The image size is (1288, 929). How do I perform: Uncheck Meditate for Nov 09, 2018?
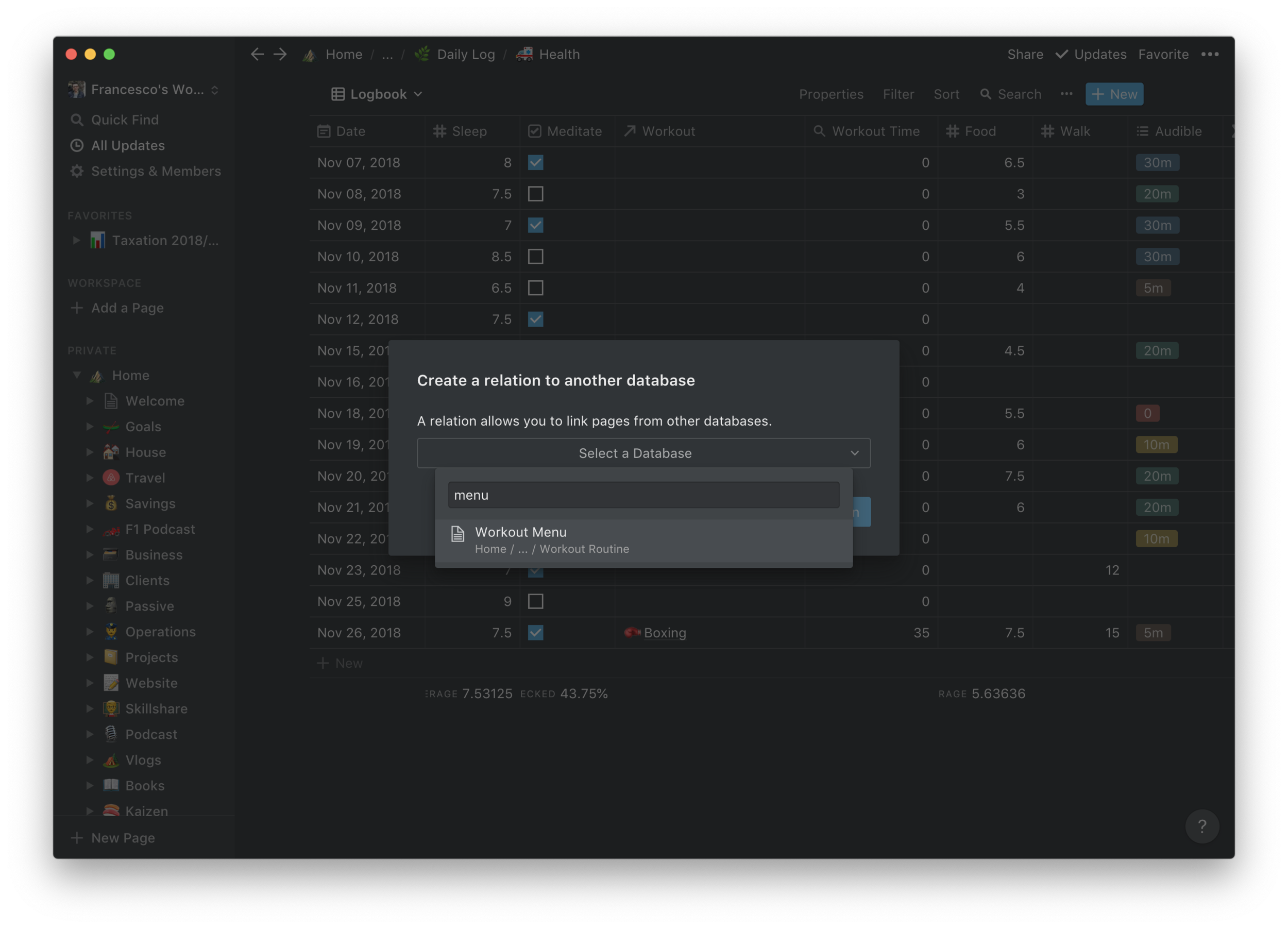pyautogui.click(x=535, y=225)
